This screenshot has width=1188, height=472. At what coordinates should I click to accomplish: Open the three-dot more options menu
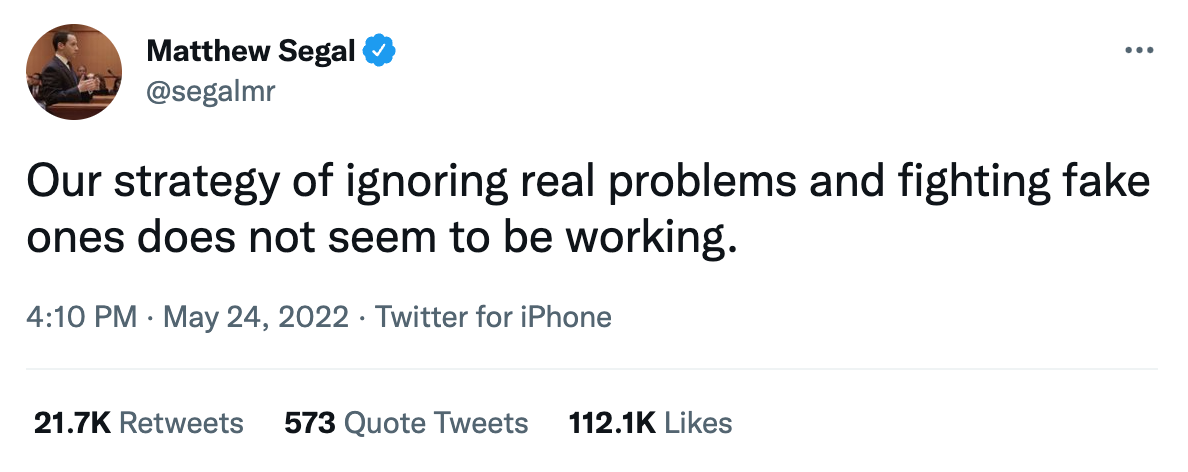(1139, 51)
